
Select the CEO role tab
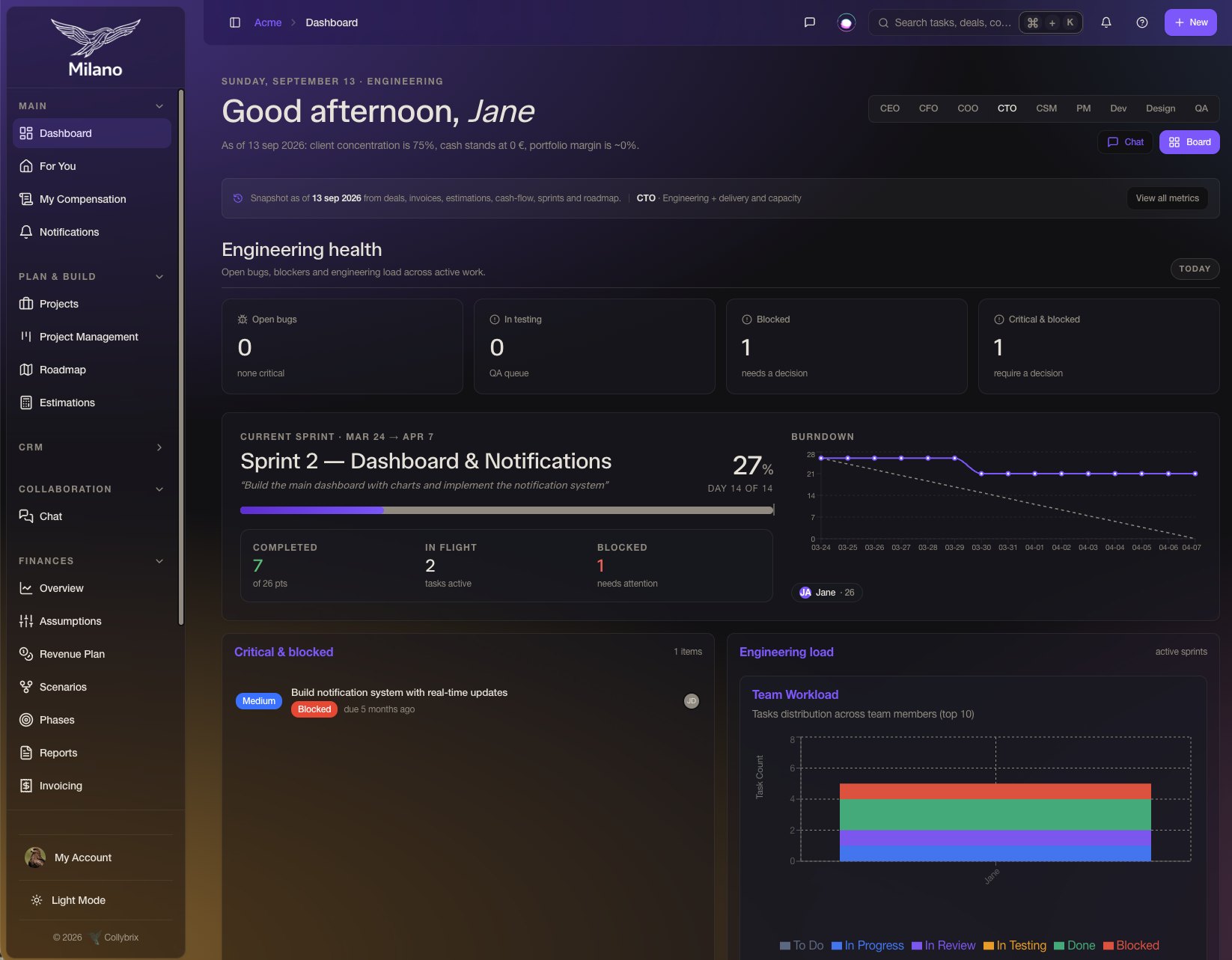point(890,108)
